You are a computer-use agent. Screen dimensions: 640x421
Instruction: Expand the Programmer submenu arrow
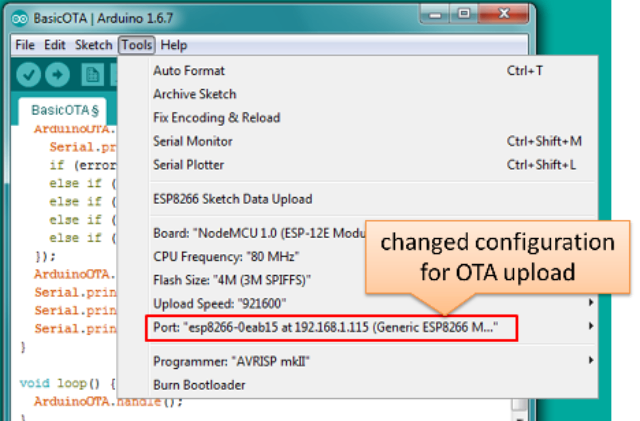pos(591,360)
